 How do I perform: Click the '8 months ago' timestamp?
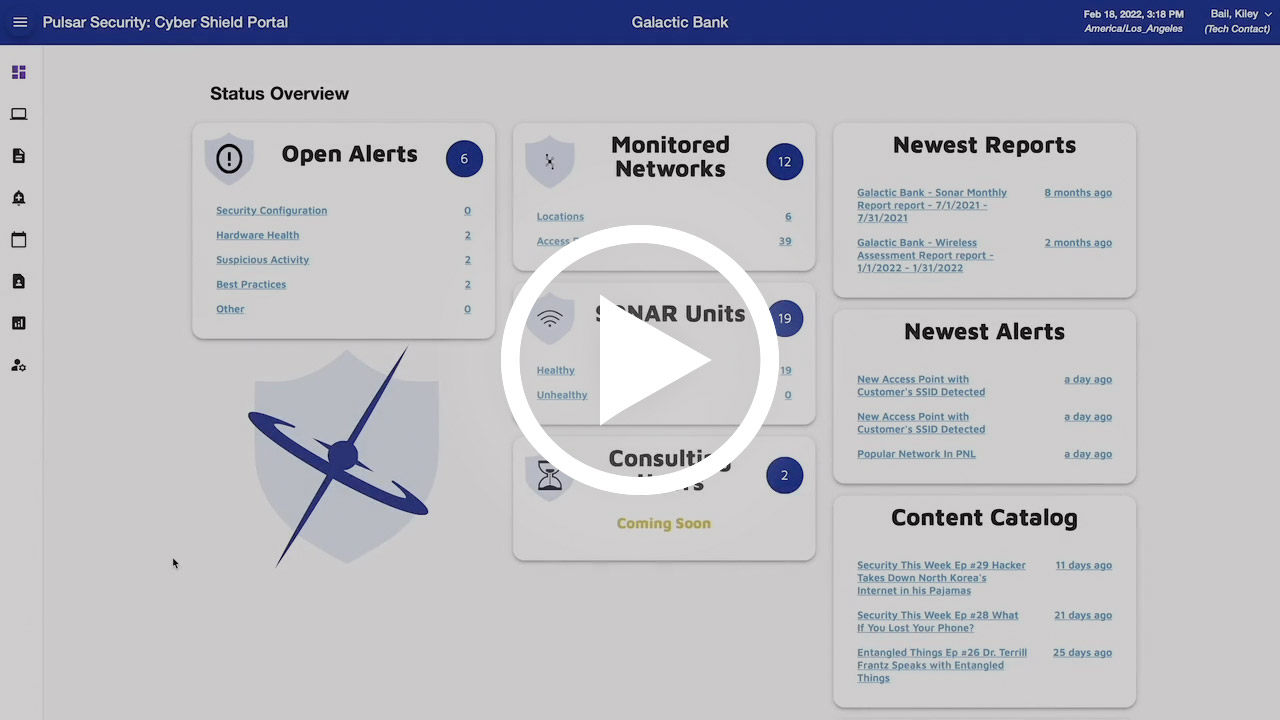pos(1078,193)
